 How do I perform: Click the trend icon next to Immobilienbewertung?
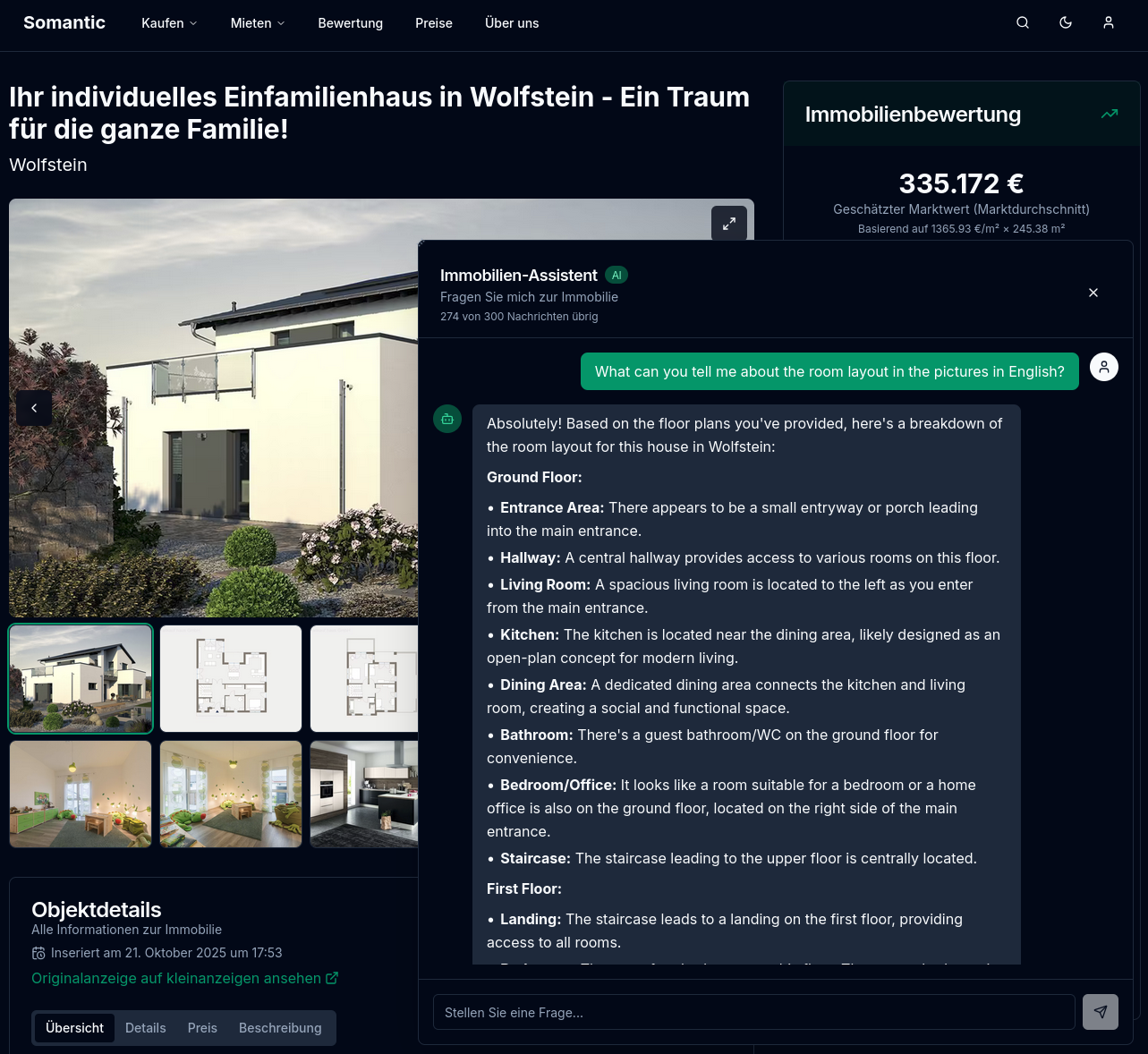point(1110,114)
